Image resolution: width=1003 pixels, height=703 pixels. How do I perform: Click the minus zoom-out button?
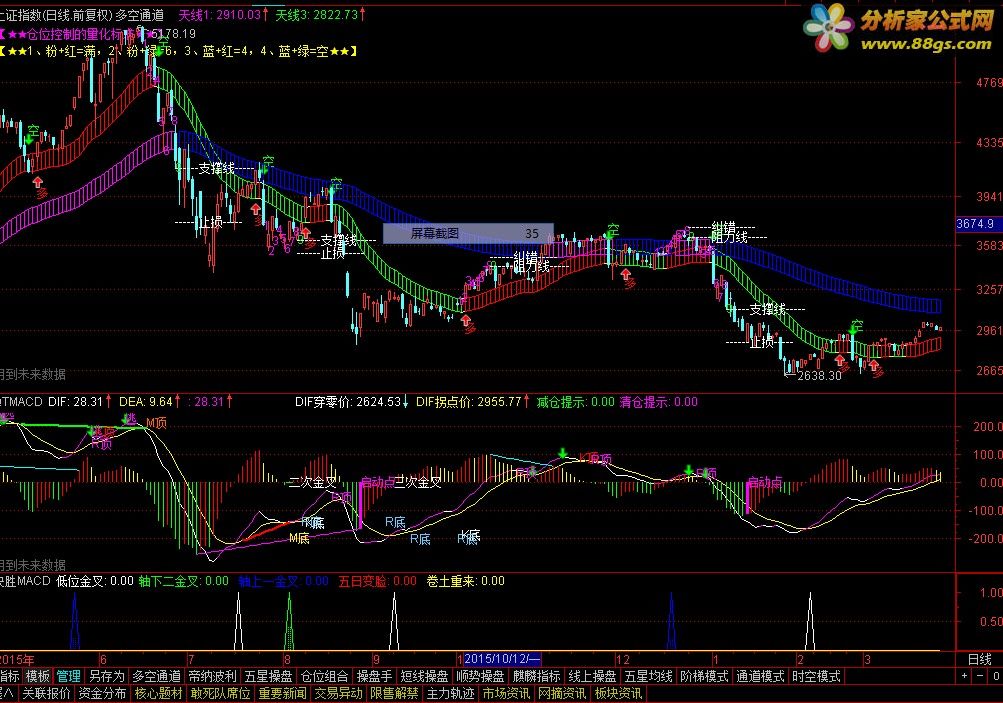(x=980, y=676)
